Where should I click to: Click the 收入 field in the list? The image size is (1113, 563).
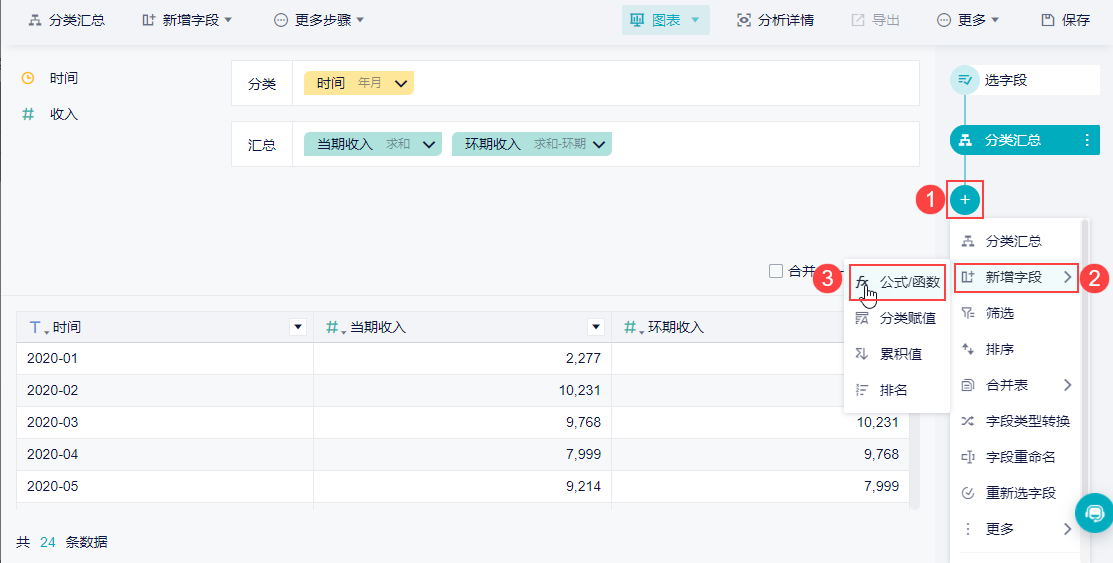(x=64, y=114)
